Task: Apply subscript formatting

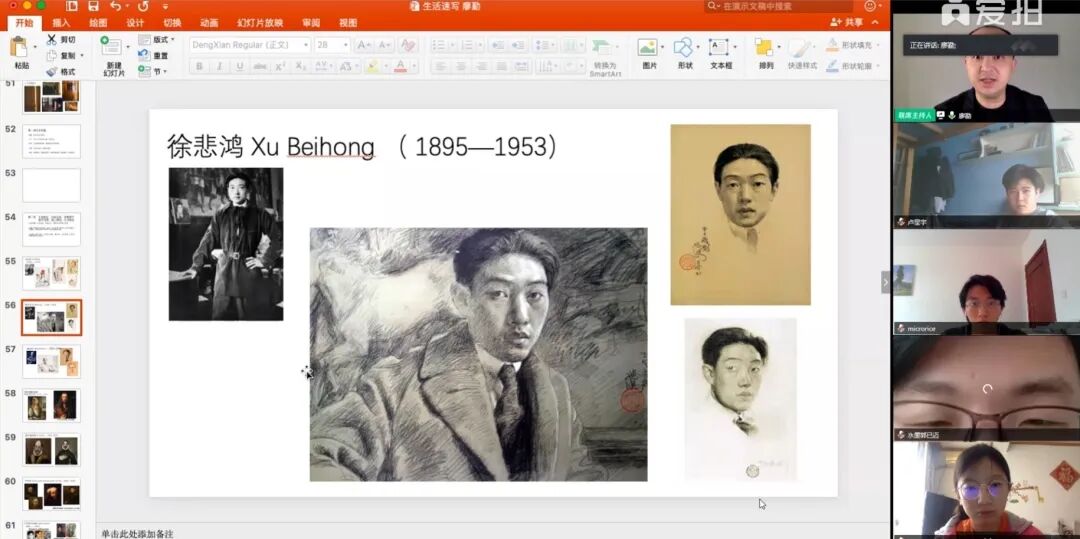Action: [x=300, y=66]
